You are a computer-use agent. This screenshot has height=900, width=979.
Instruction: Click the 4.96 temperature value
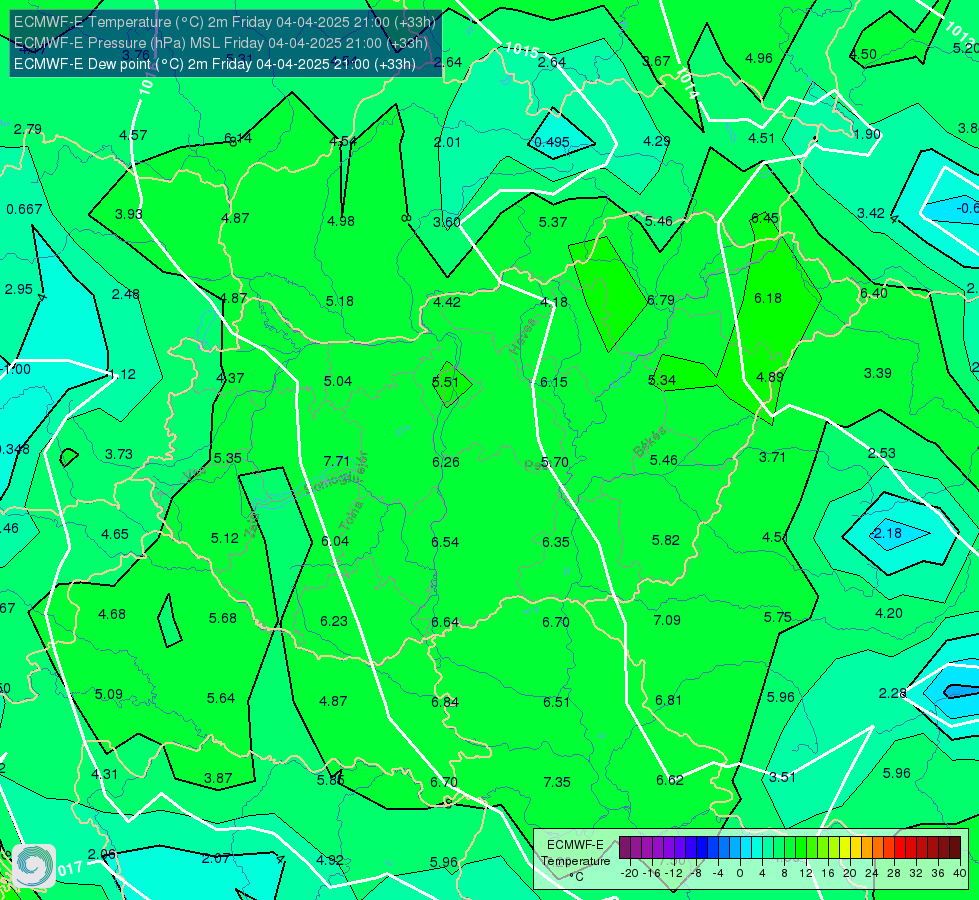[759, 59]
